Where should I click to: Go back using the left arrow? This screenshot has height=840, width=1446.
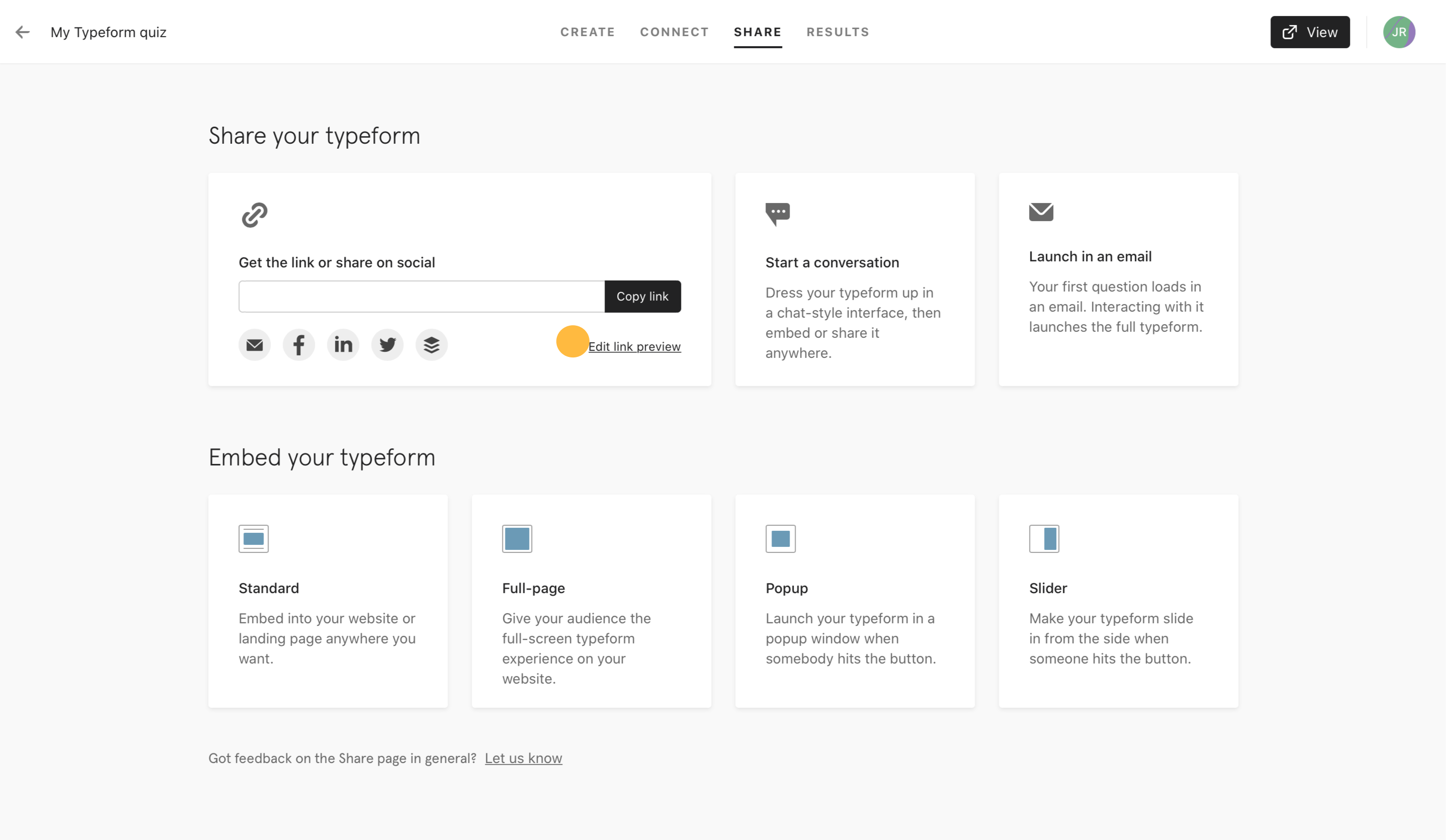22,32
